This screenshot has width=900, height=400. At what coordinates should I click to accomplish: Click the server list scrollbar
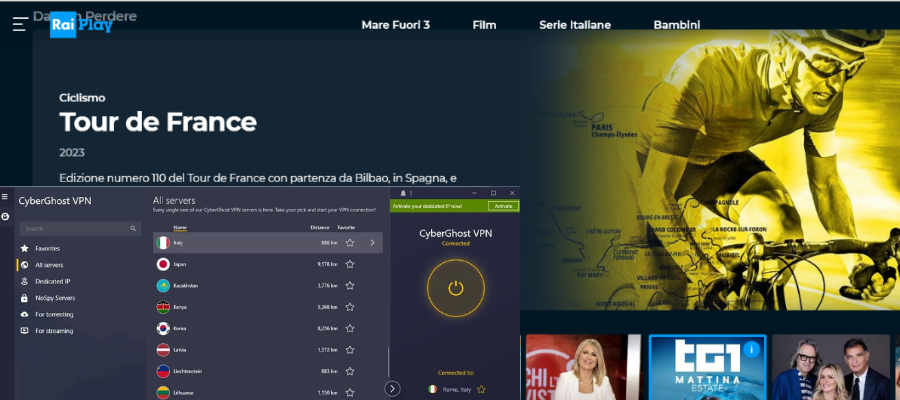389,362
